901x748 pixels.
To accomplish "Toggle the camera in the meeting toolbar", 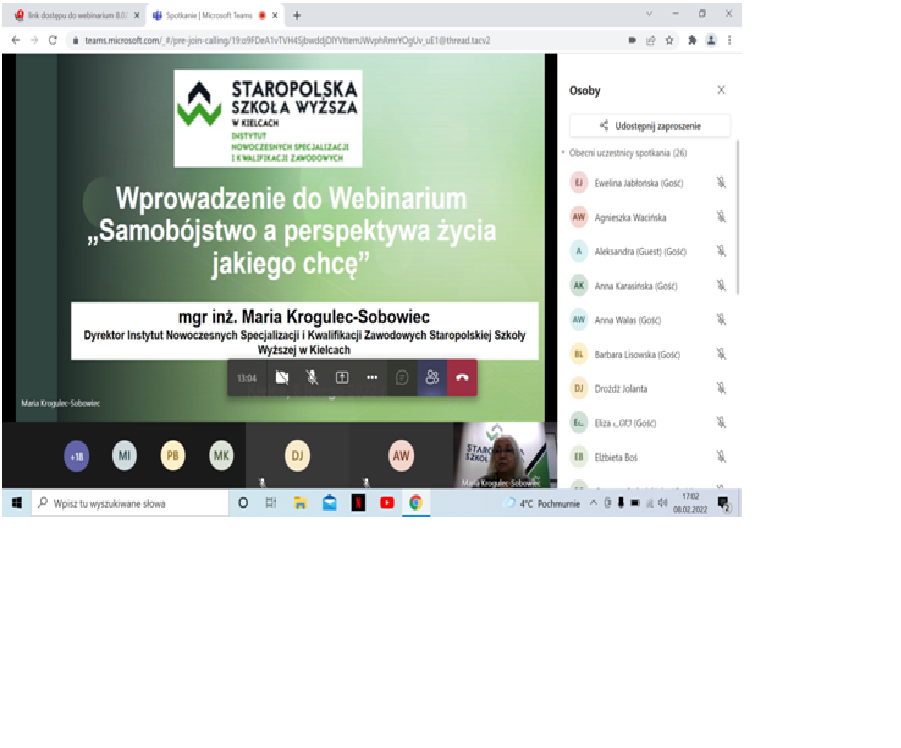I will [282, 377].
